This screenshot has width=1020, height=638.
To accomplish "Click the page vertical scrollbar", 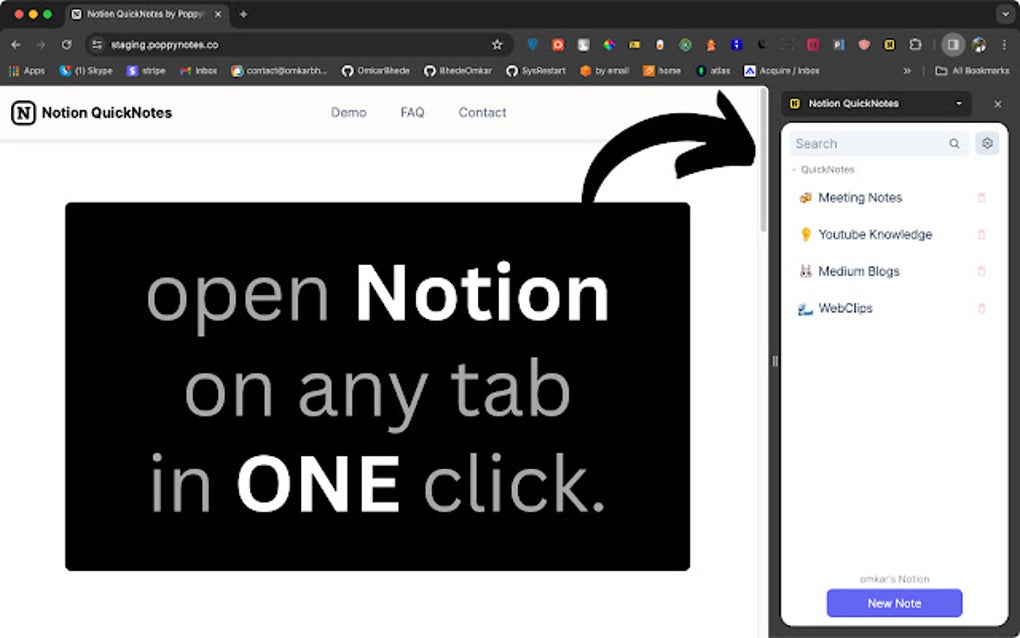I will 763,161.
